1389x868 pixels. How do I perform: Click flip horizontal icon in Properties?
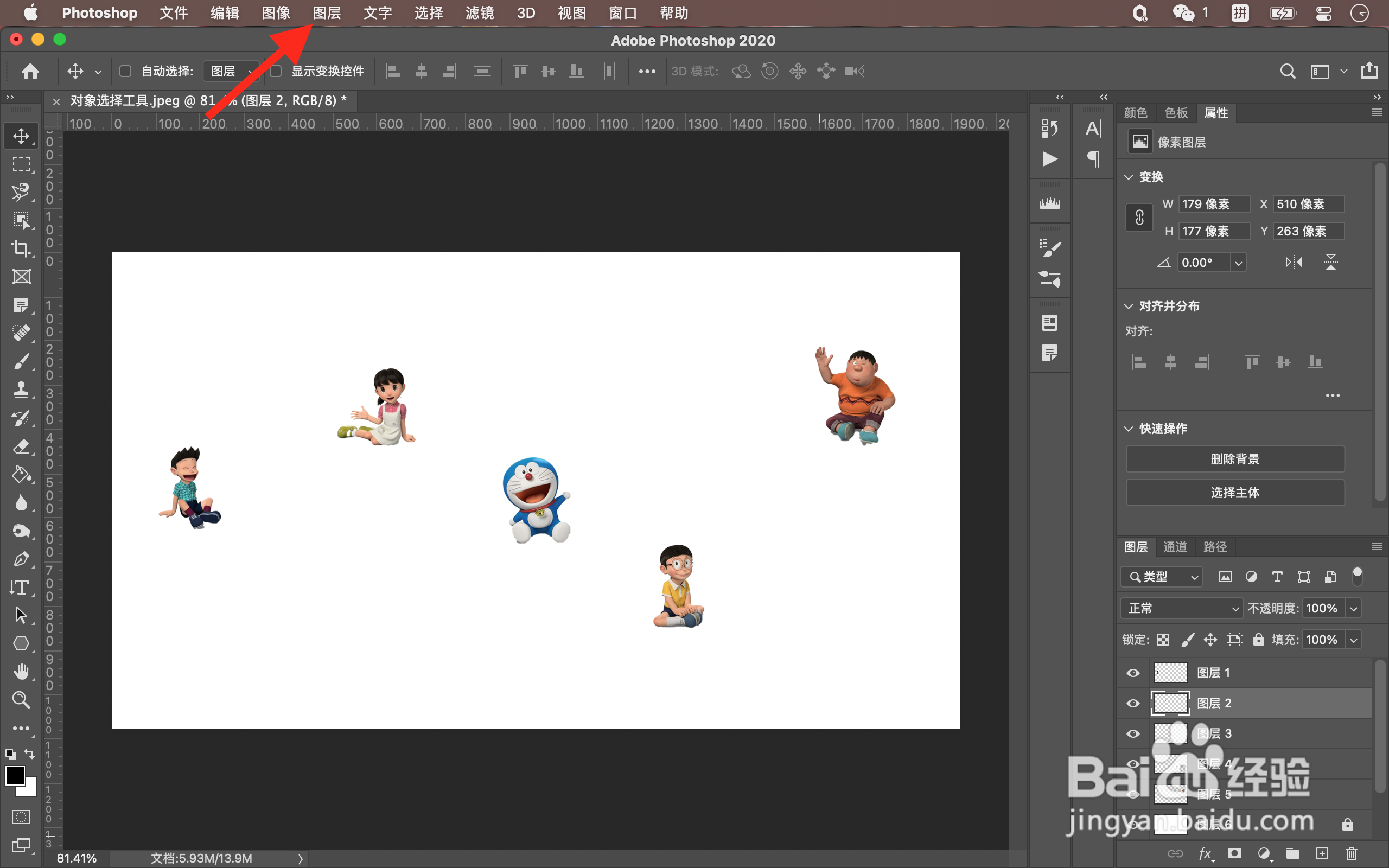(1294, 263)
